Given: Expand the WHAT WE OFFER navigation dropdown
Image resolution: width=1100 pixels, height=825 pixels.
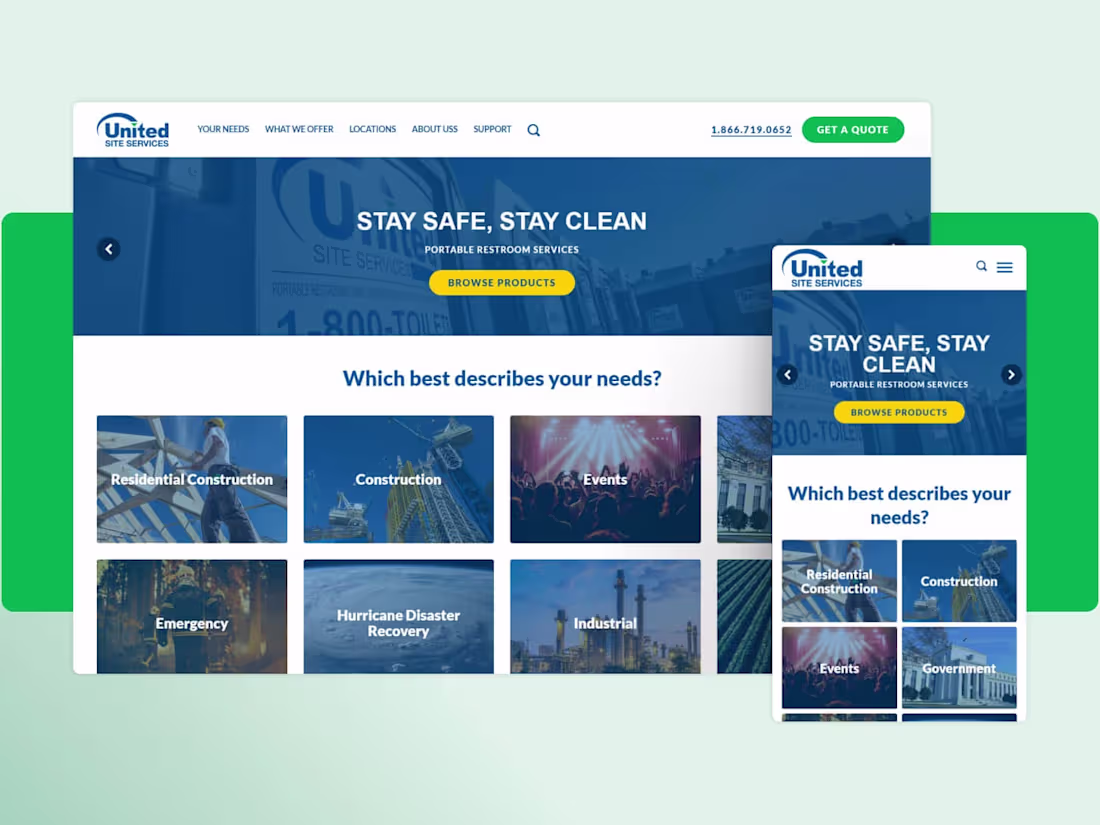Looking at the screenshot, I should [298, 129].
